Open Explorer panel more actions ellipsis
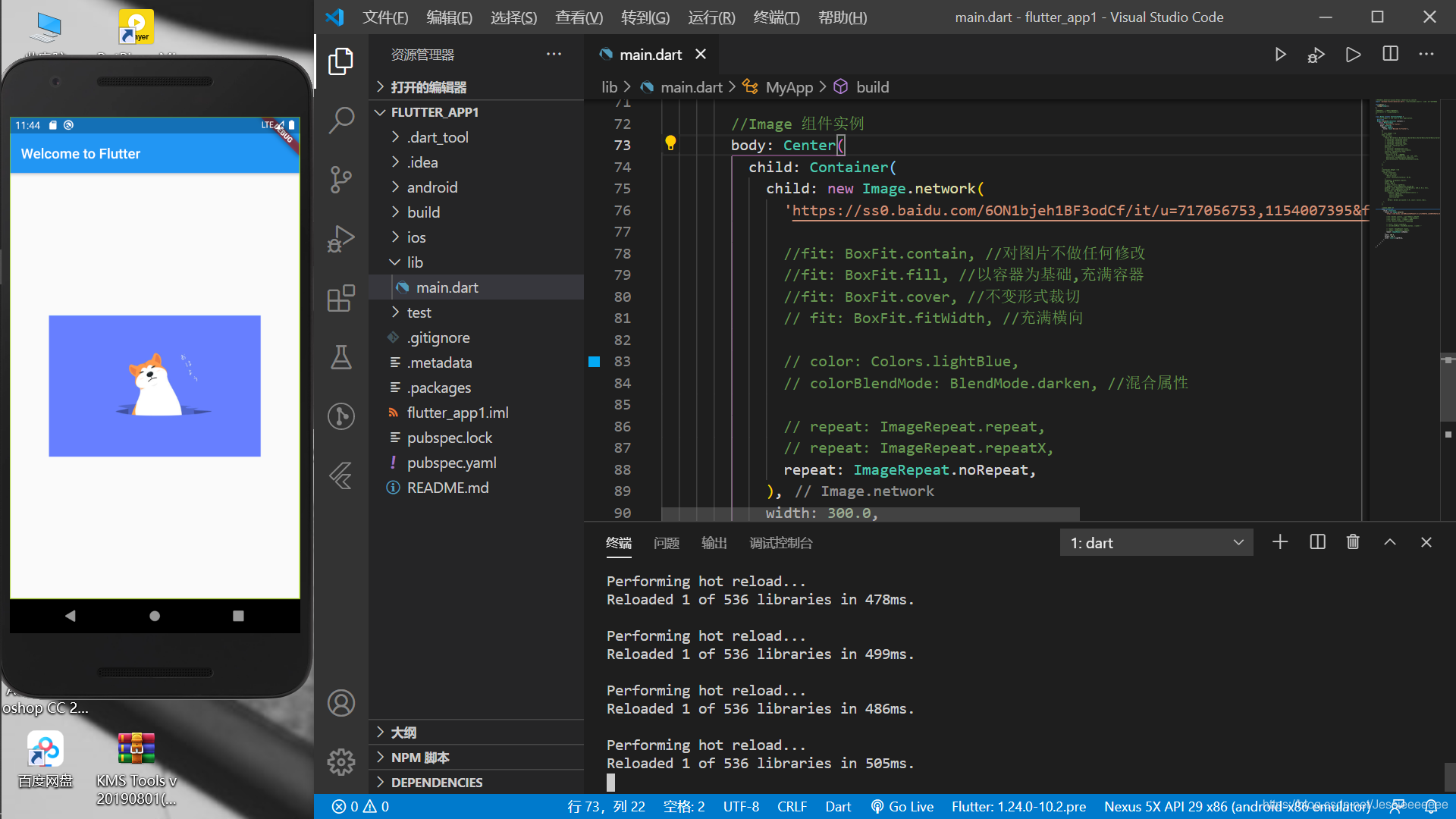 554,54
